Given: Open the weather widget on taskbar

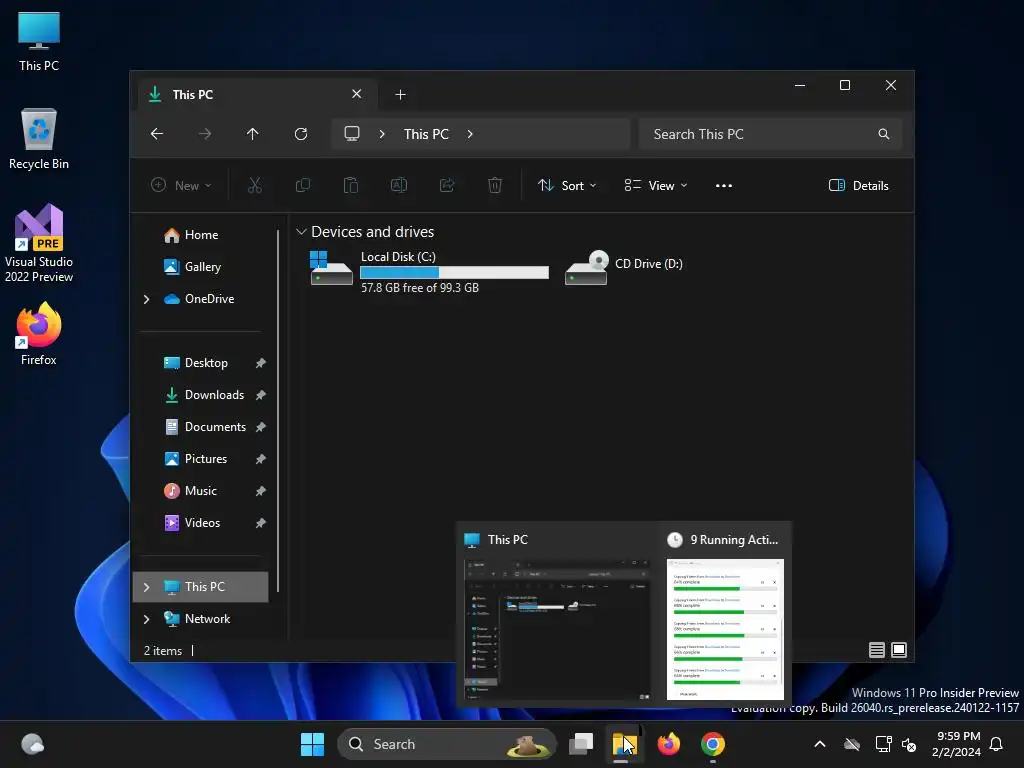Looking at the screenshot, I should point(32,744).
